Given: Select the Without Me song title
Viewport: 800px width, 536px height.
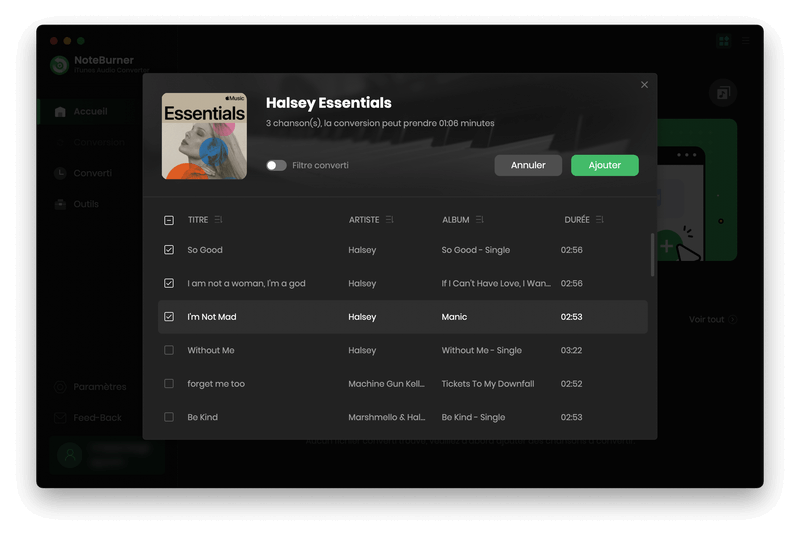Looking at the screenshot, I should [x=211, y=350].
